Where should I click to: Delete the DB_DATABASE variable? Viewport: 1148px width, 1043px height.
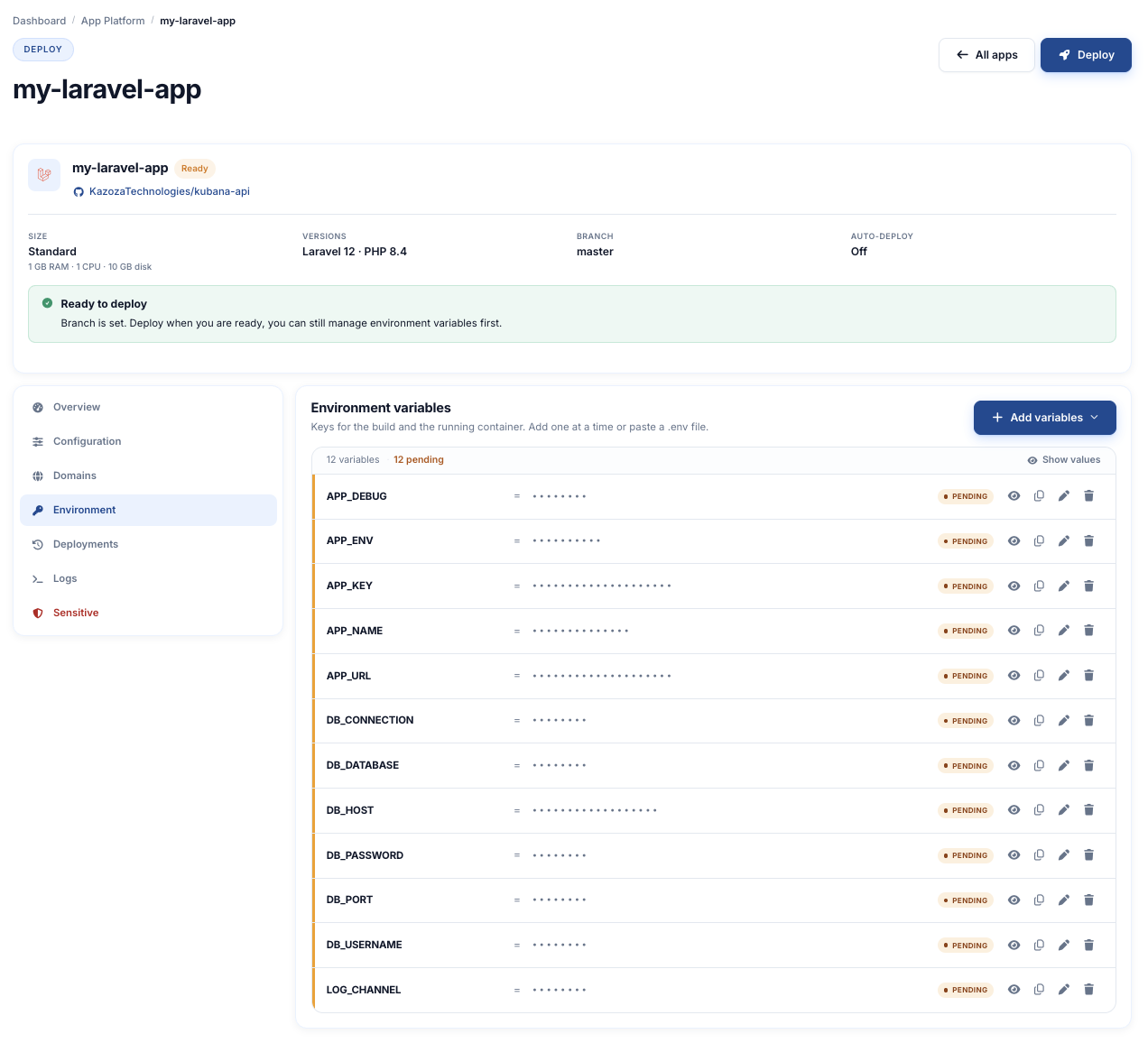1088,766
